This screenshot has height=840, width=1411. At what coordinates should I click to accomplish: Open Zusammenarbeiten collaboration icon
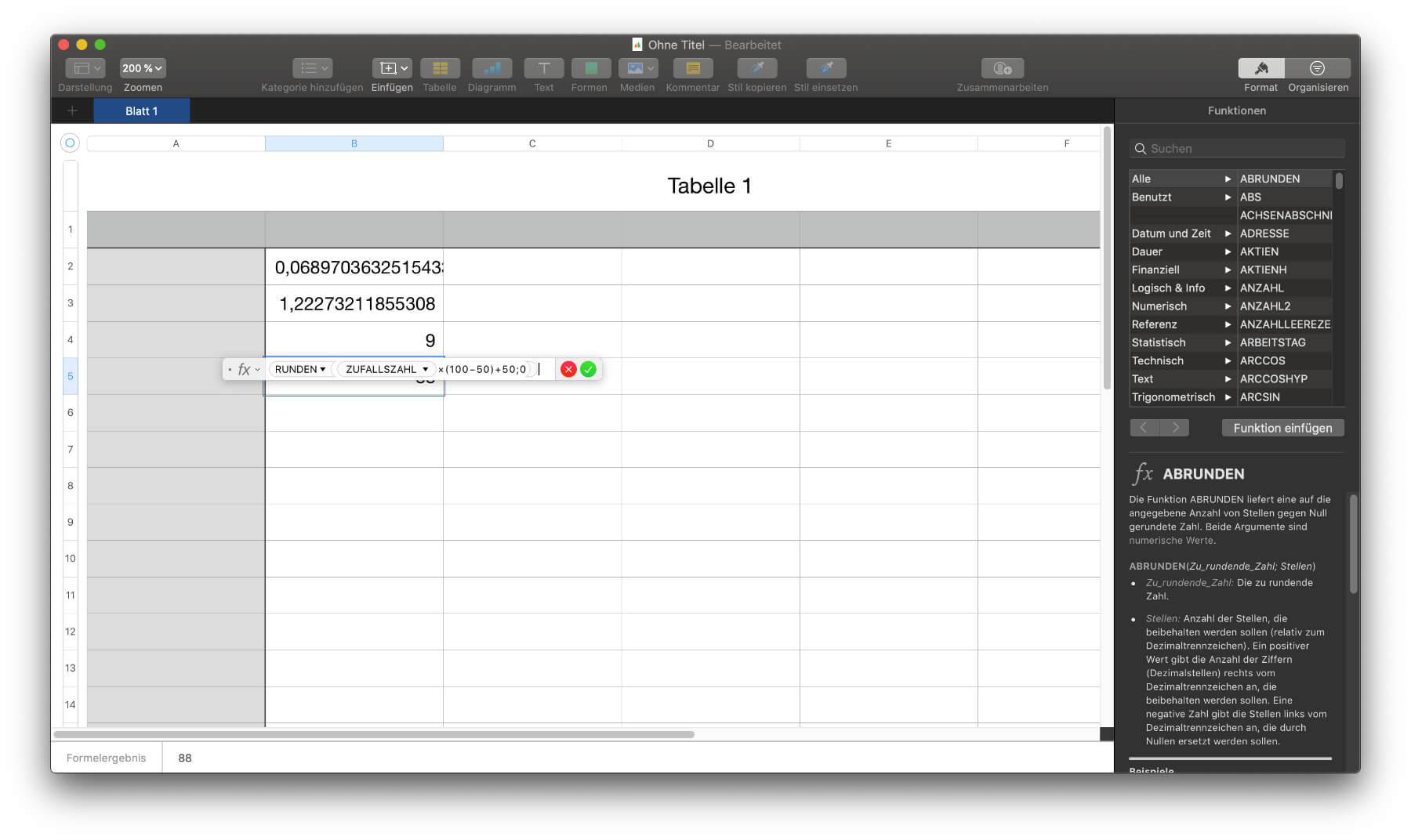[x=1002, y=69]
